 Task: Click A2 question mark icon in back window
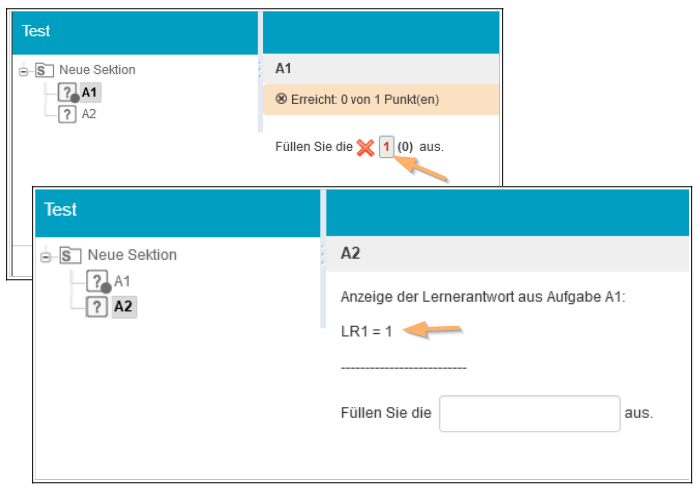(x=67, y=114)
